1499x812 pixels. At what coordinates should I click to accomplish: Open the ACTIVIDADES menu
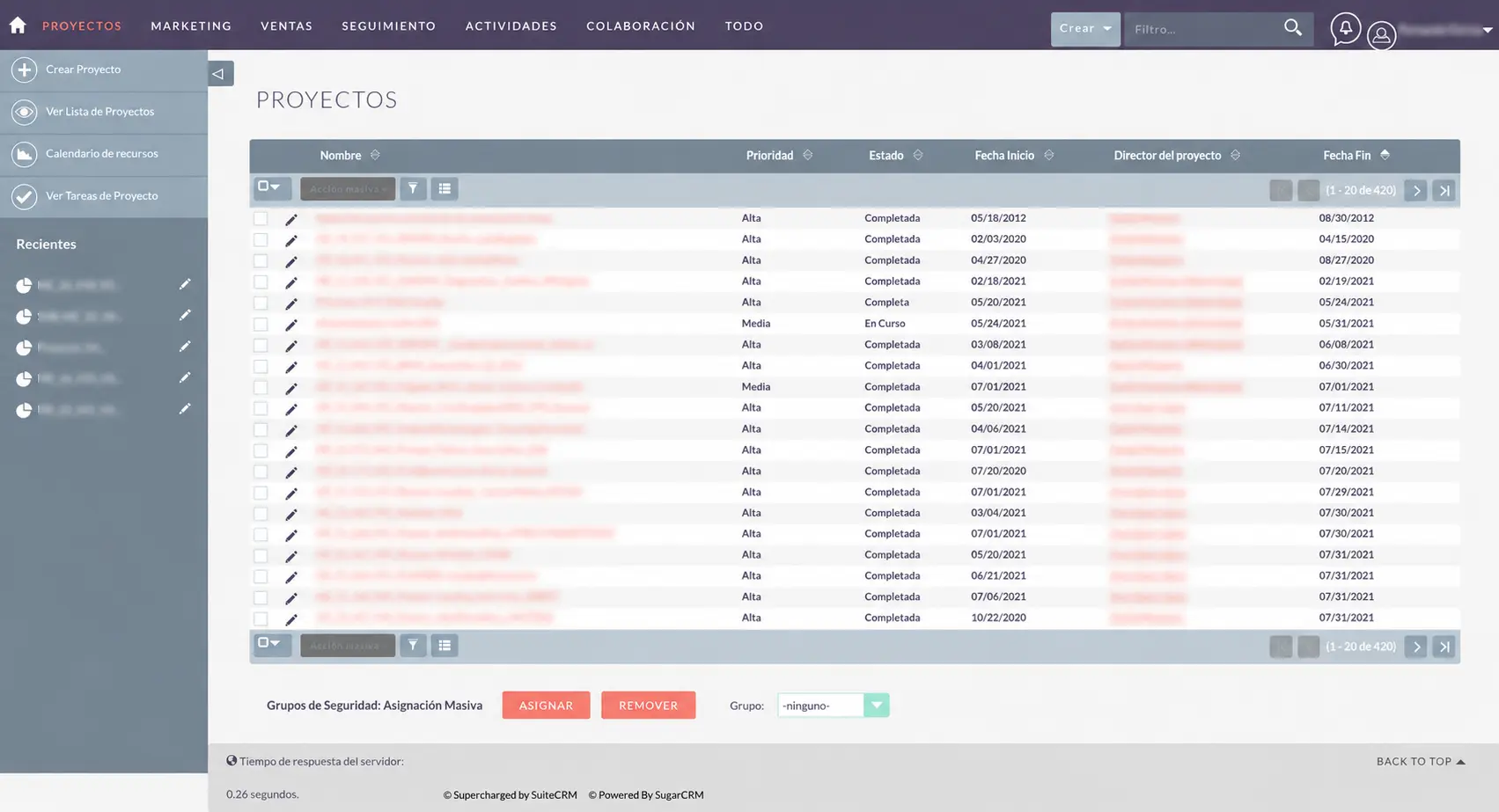tap(511, 26)
